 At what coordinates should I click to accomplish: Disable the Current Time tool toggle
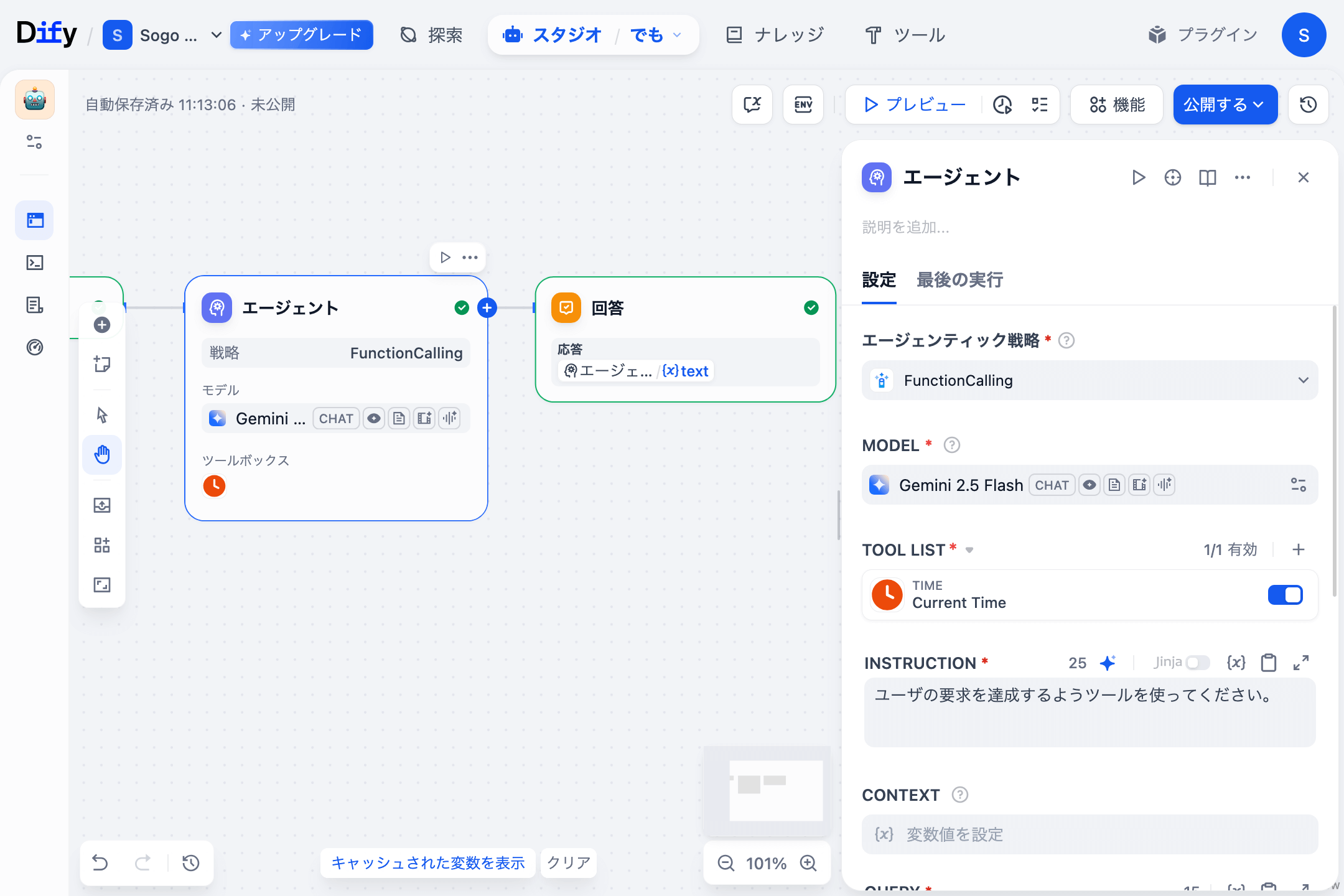[1286, 595]
